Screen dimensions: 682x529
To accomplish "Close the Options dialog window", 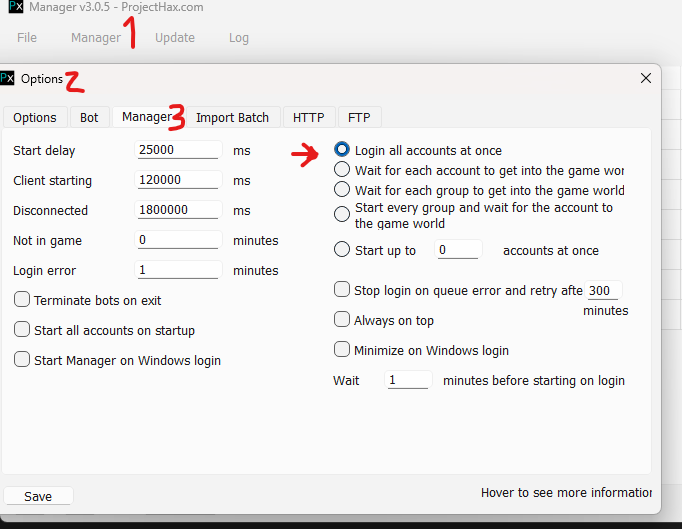I will (645, 78).
